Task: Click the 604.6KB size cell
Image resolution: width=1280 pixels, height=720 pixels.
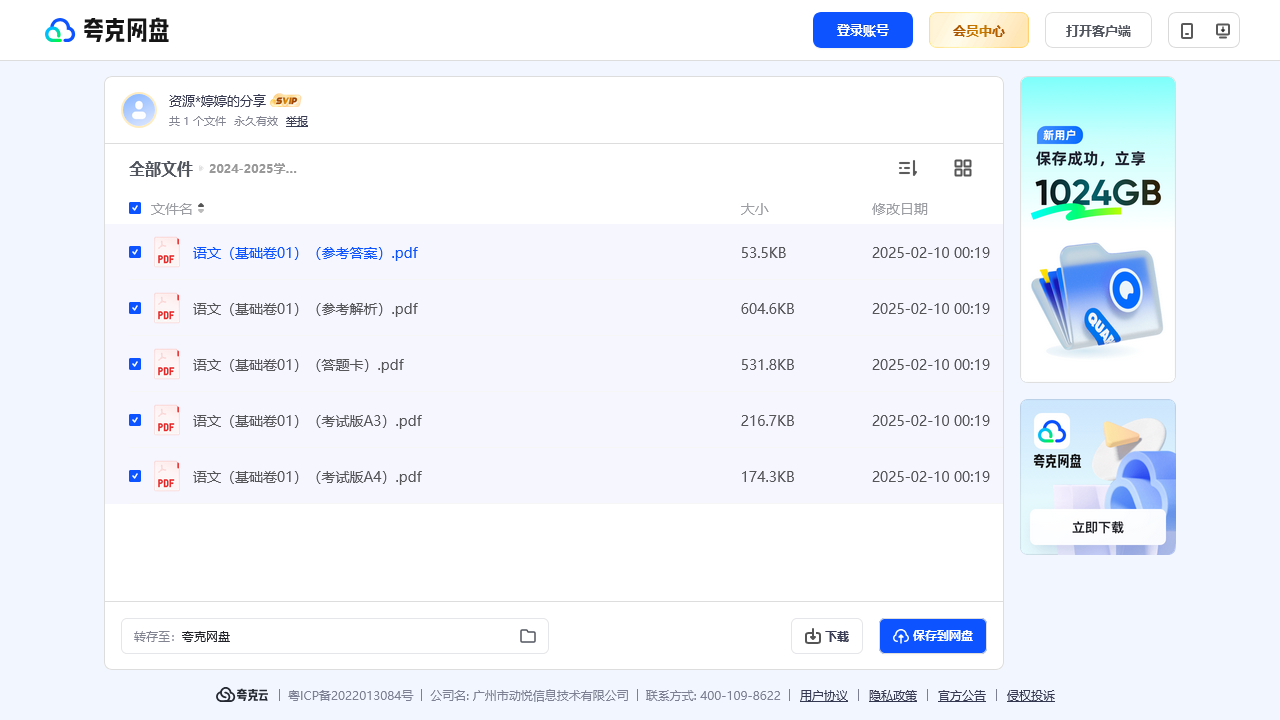Action: [x=768, y=309]
